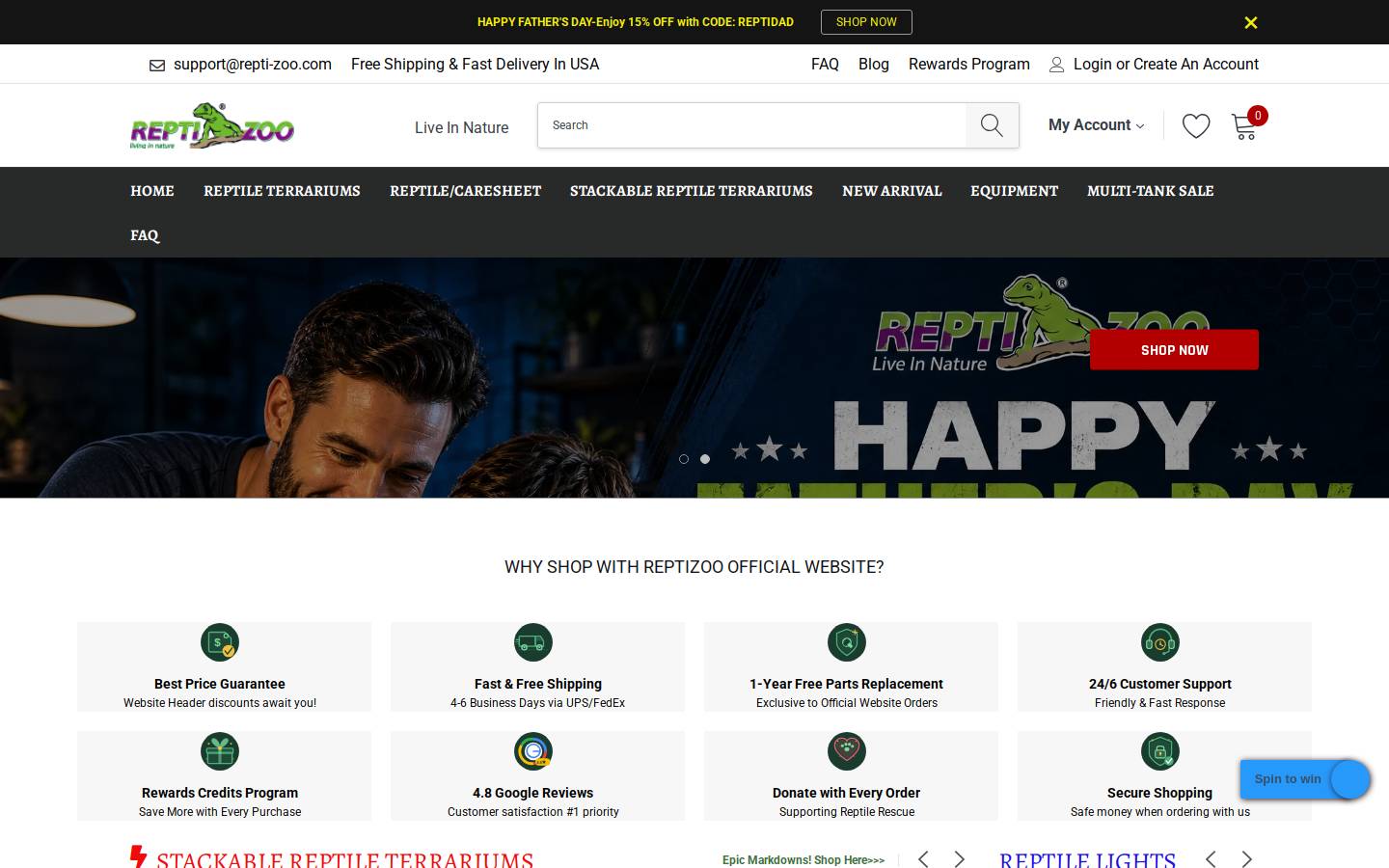This screenshot has width=1389, height=868.
Task: Click 'Best Price Guarantee' text
Action: pyautogui.click(x=220, y=684)
